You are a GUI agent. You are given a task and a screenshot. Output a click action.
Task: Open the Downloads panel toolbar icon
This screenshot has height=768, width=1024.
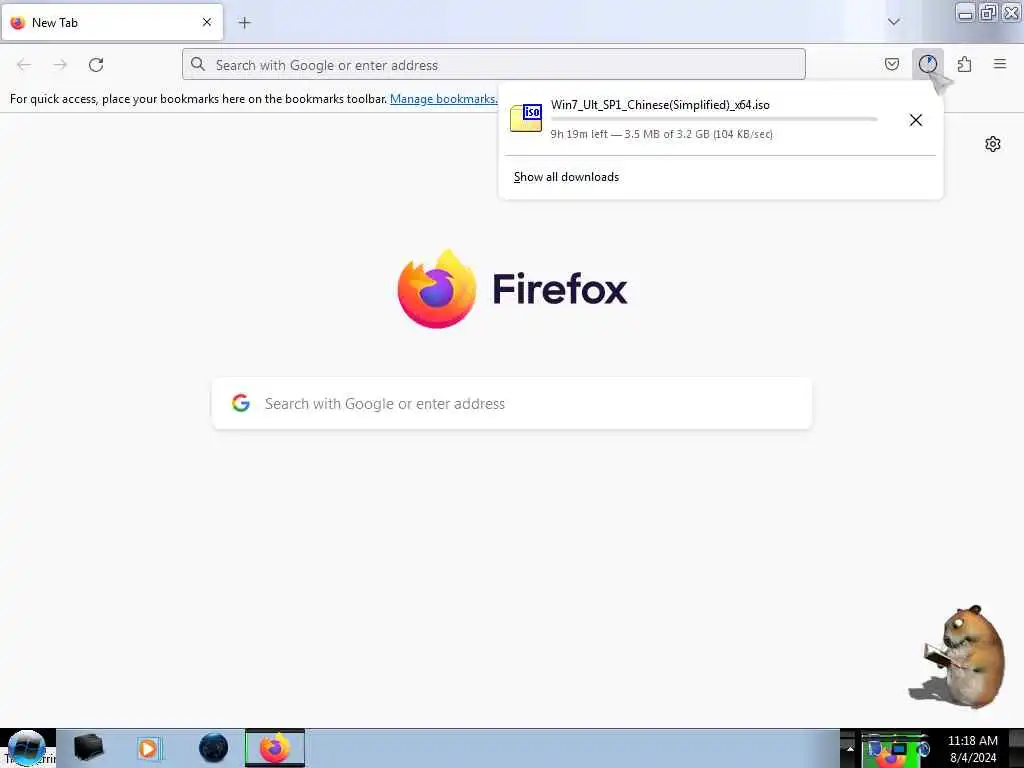(927, 64)
